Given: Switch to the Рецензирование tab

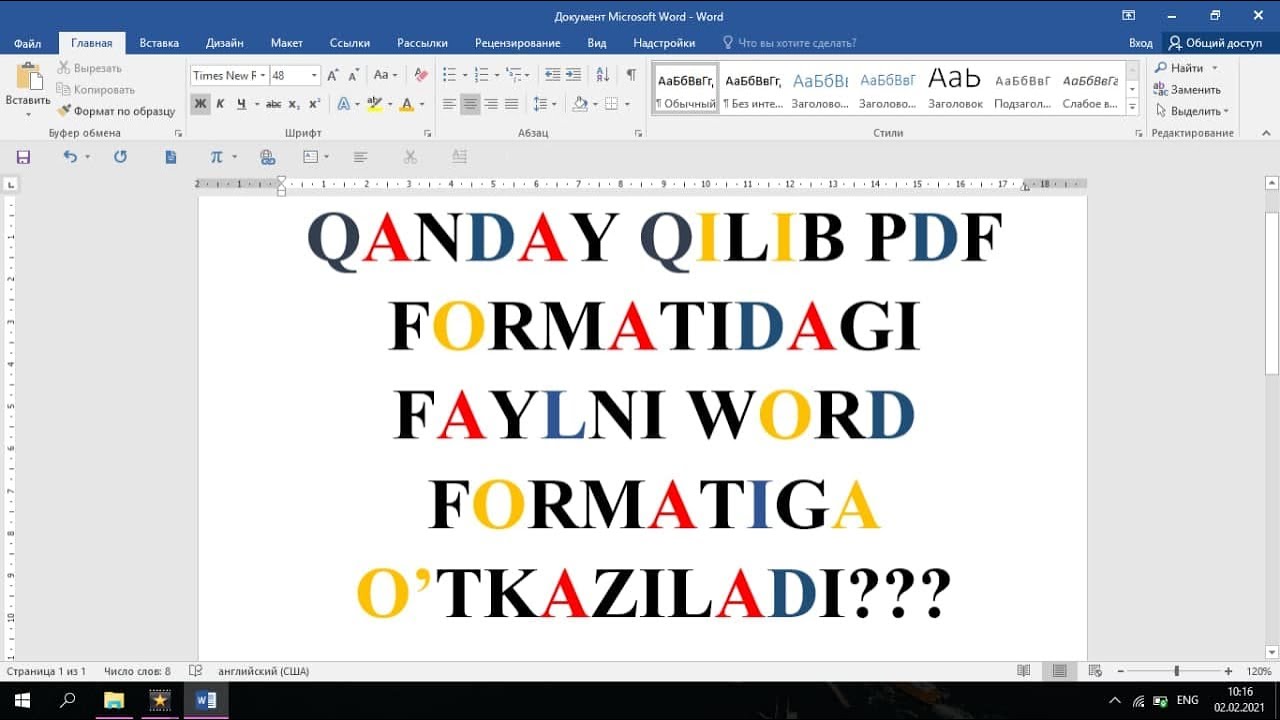Looking at the screenshot, I should 518,43.
